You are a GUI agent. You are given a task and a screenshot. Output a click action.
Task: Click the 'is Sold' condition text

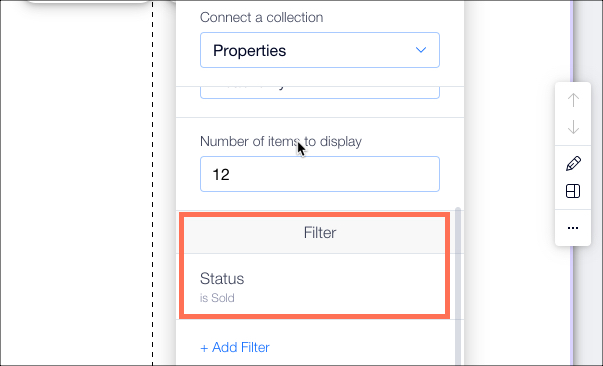(x=217, y=298)
